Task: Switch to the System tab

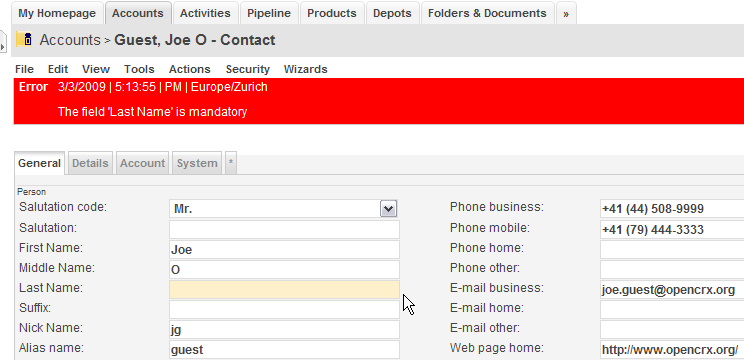Action: tap(197, 163)
